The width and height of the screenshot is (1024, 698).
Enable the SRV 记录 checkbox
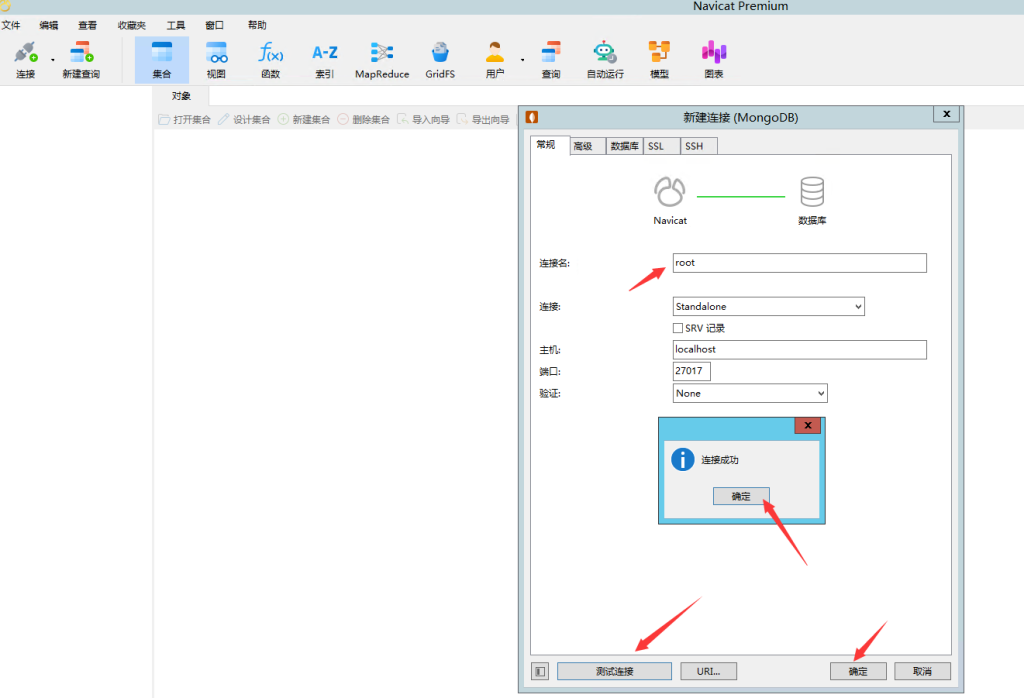(679, 328)
